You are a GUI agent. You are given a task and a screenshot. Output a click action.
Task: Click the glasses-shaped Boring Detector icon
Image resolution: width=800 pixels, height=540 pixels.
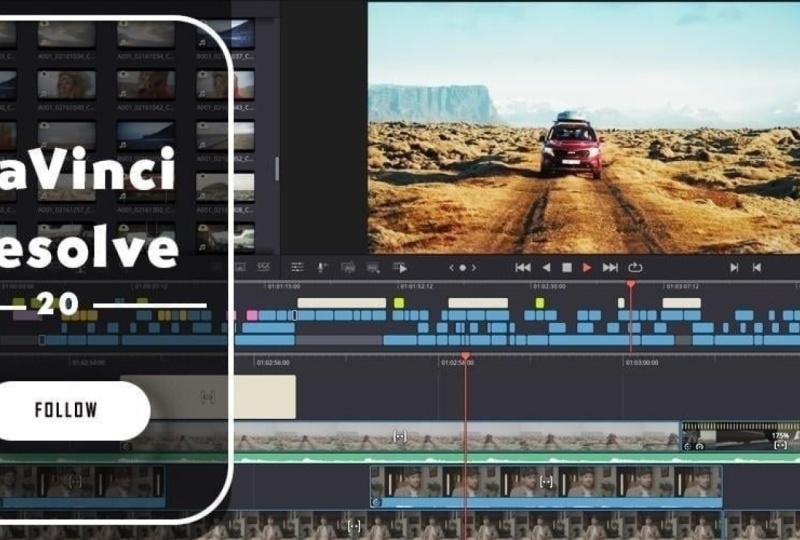tap(264, 266)
